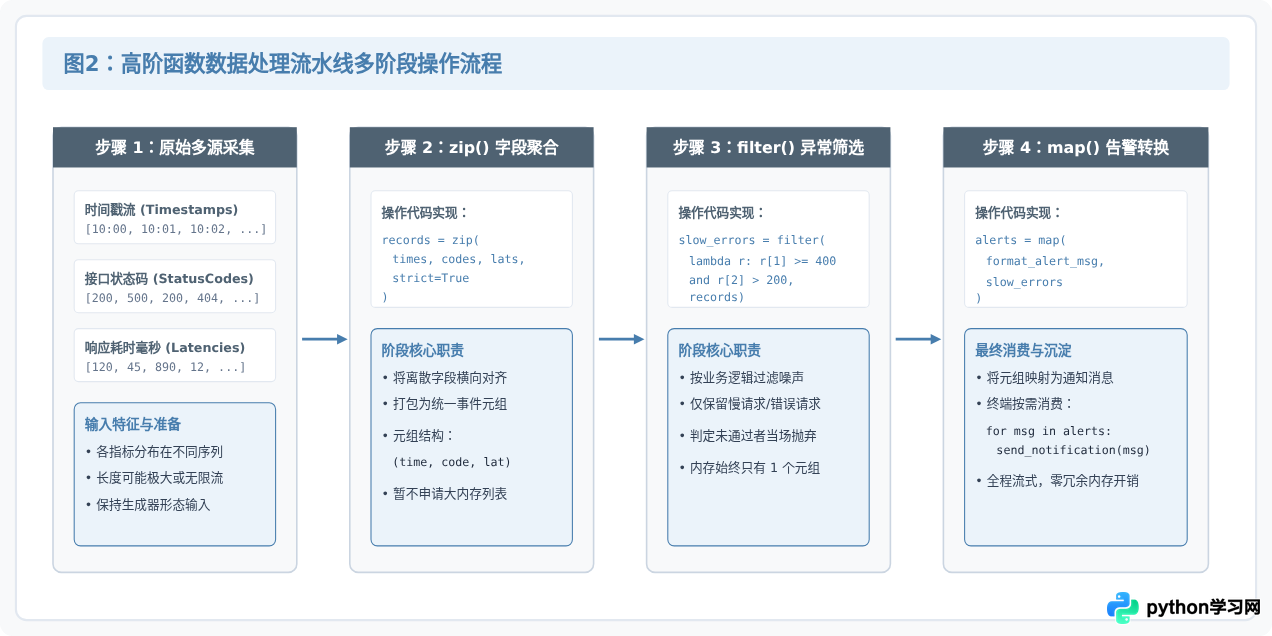Viewport: 1272px width, 636px height.
Task: Click the '[120, 45, 890, 12, ...]' sample list
Action: (x=165, y=367)
